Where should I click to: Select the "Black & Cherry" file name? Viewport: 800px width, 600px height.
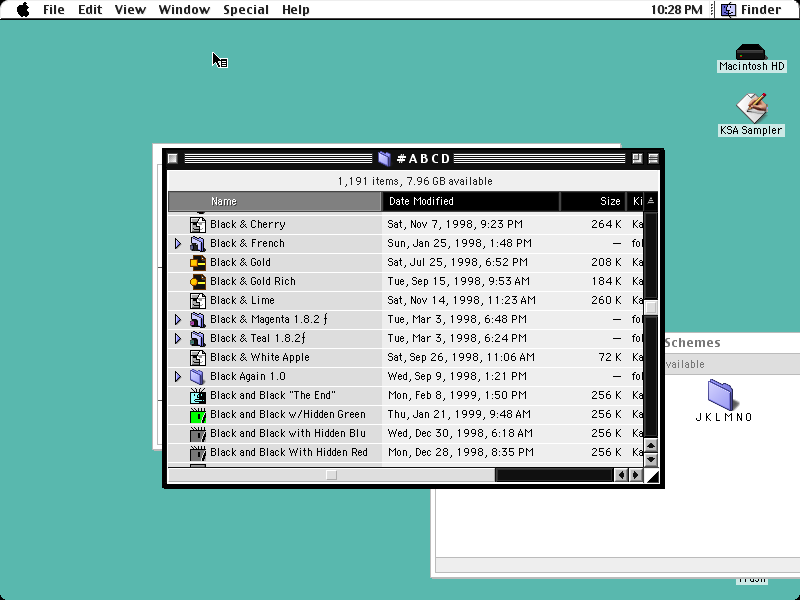tap(248, 224)
